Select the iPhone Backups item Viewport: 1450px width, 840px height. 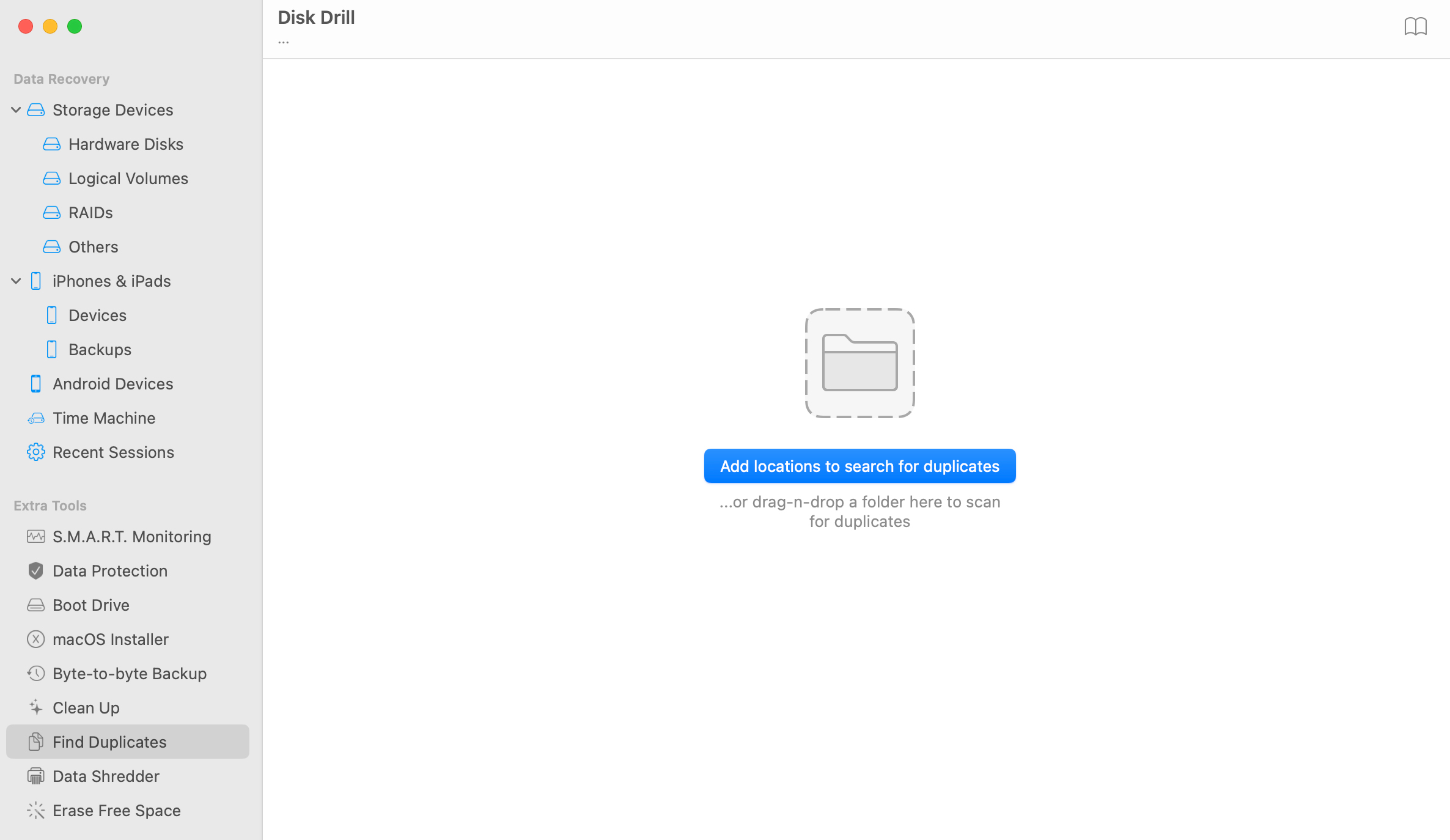point(100,350)
